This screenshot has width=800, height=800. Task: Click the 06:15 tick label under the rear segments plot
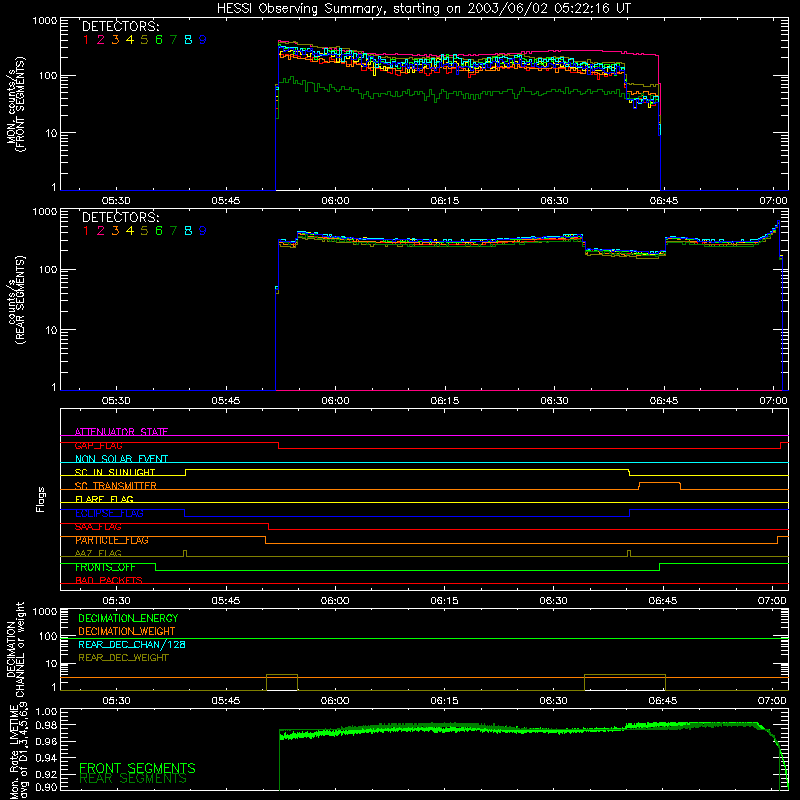pos(444,401)
